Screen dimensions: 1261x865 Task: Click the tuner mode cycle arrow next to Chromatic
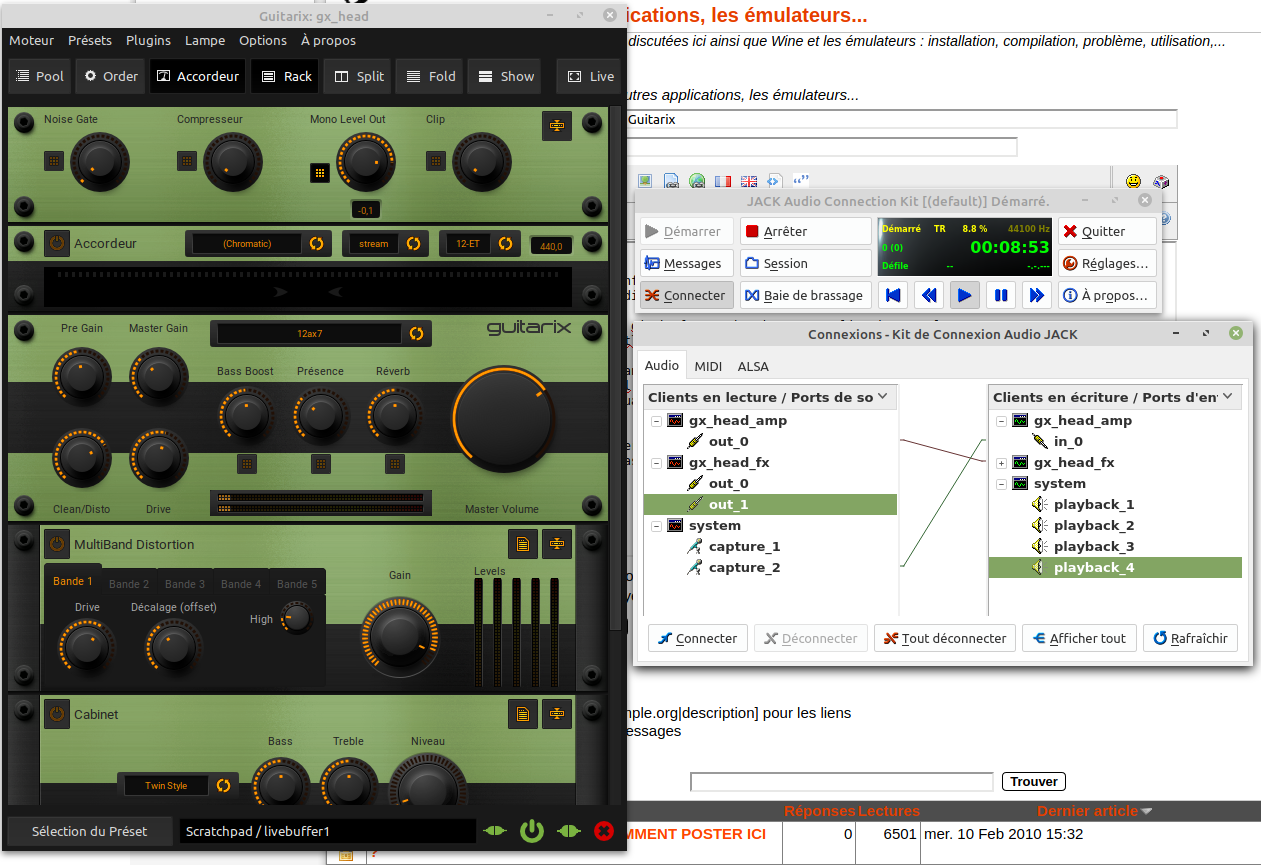coord(317,243)
